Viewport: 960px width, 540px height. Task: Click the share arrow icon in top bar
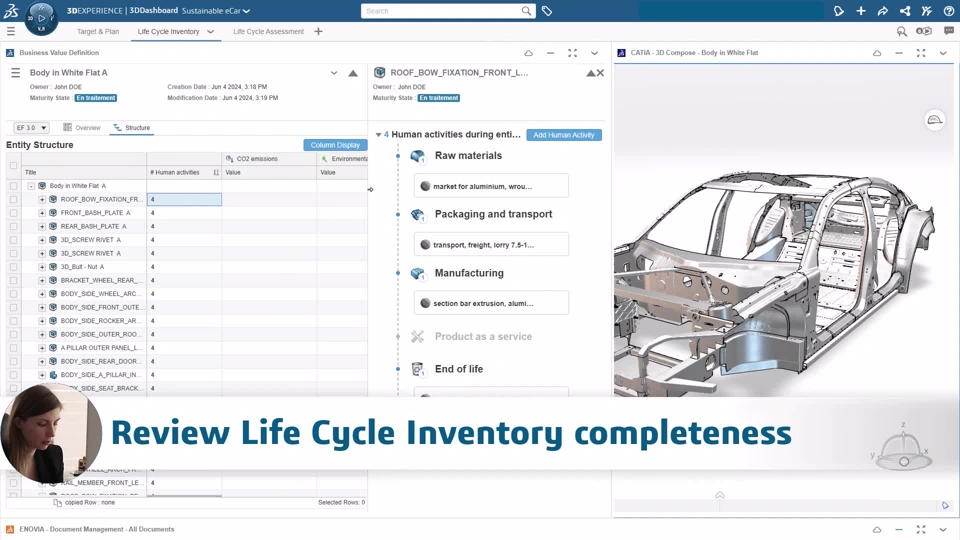pos(883,11)
